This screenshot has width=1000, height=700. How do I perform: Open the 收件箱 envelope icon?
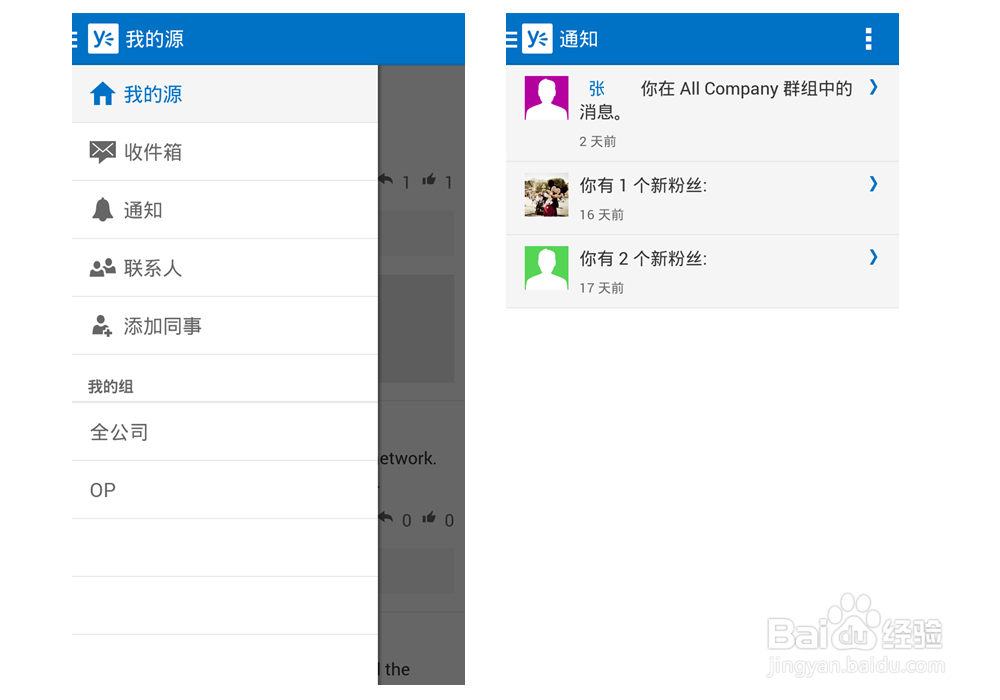100,152
